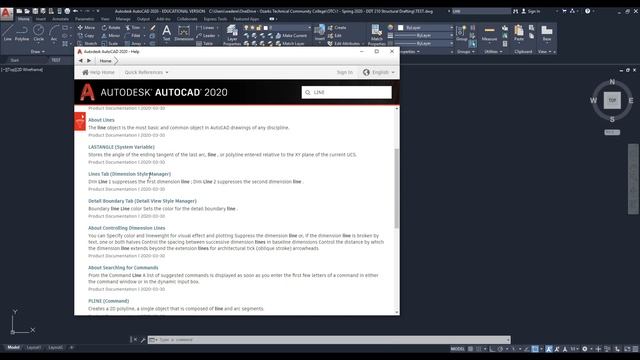
Task: Select the Dimension tool
Action: pos(184,33)
